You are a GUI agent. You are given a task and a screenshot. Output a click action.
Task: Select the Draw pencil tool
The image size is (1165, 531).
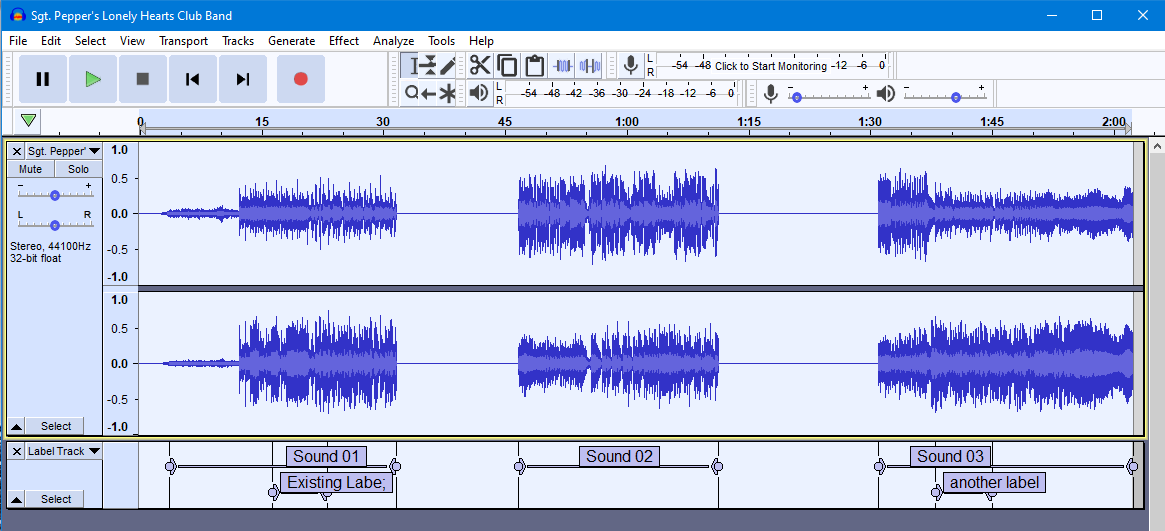point(448,66)
